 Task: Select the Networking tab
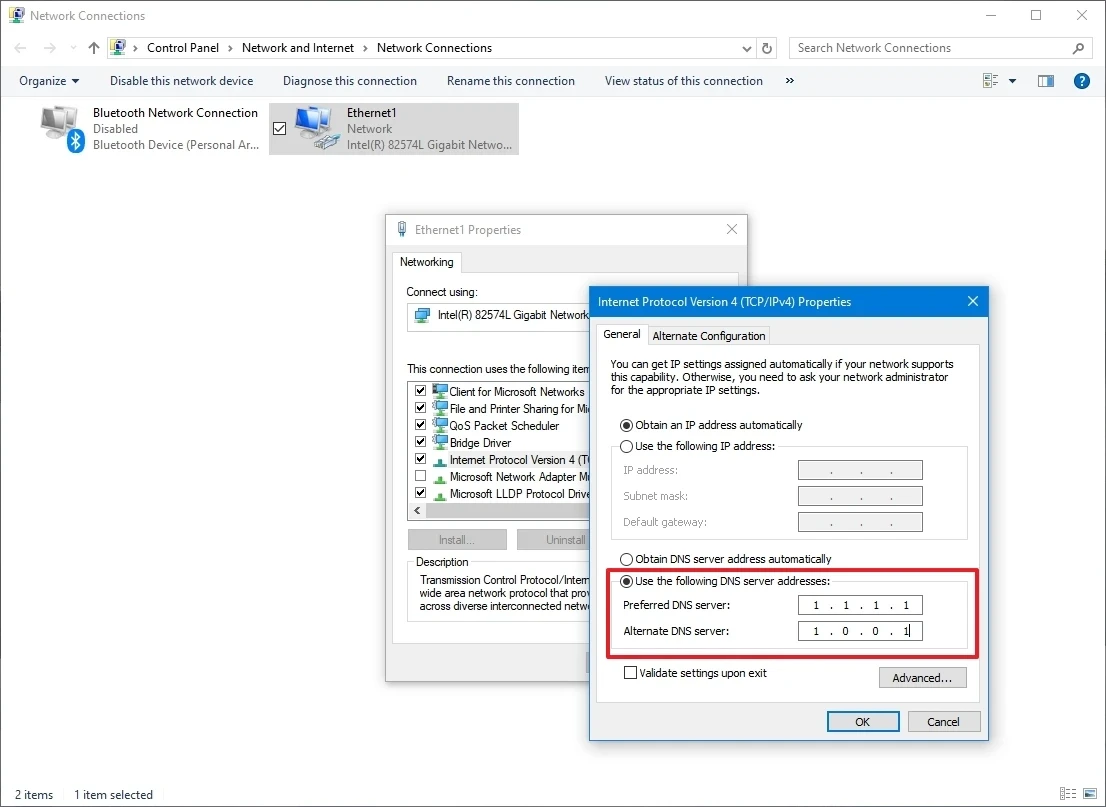(426, 262)
